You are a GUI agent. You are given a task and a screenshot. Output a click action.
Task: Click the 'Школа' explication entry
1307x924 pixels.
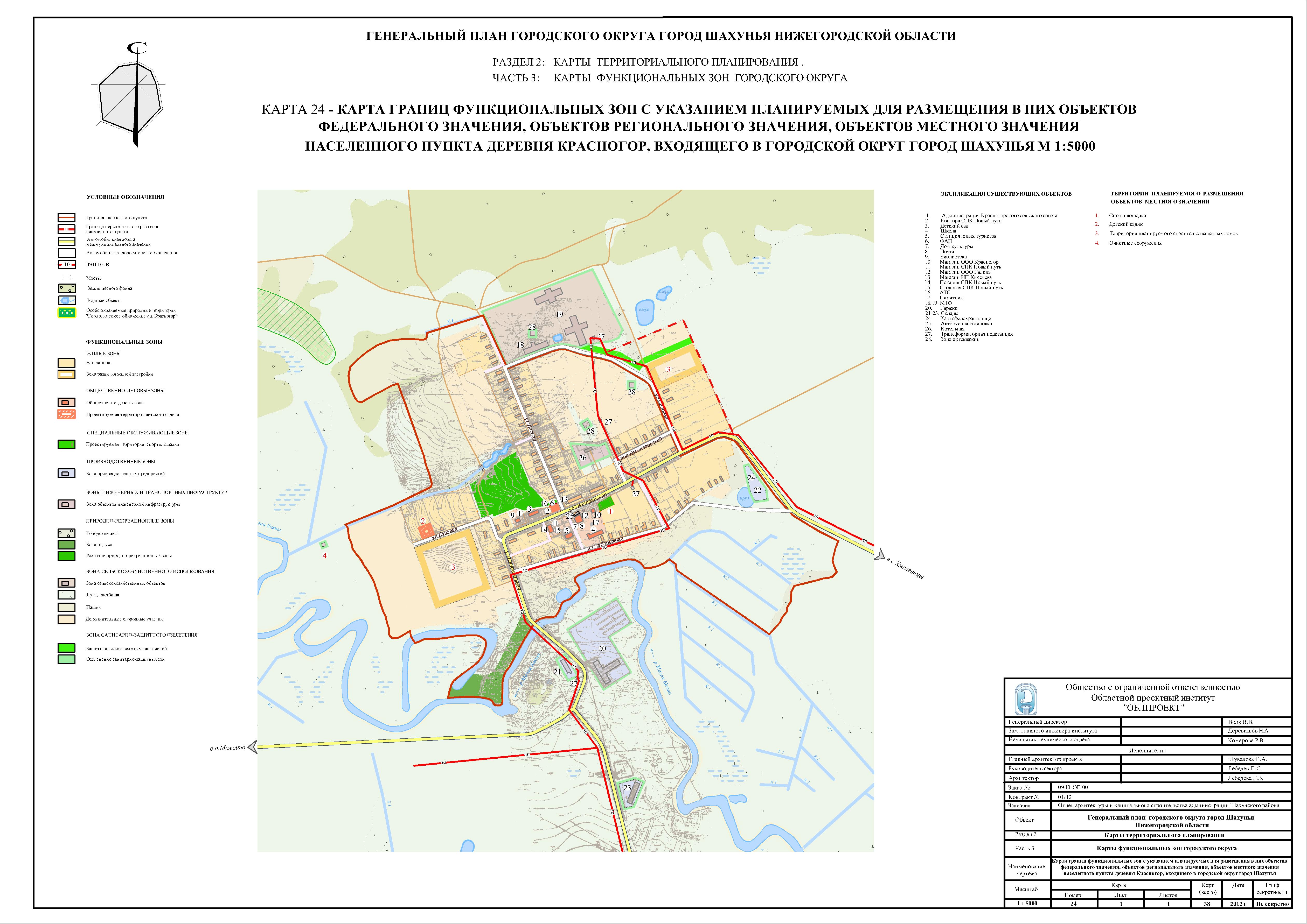[948, 231]
